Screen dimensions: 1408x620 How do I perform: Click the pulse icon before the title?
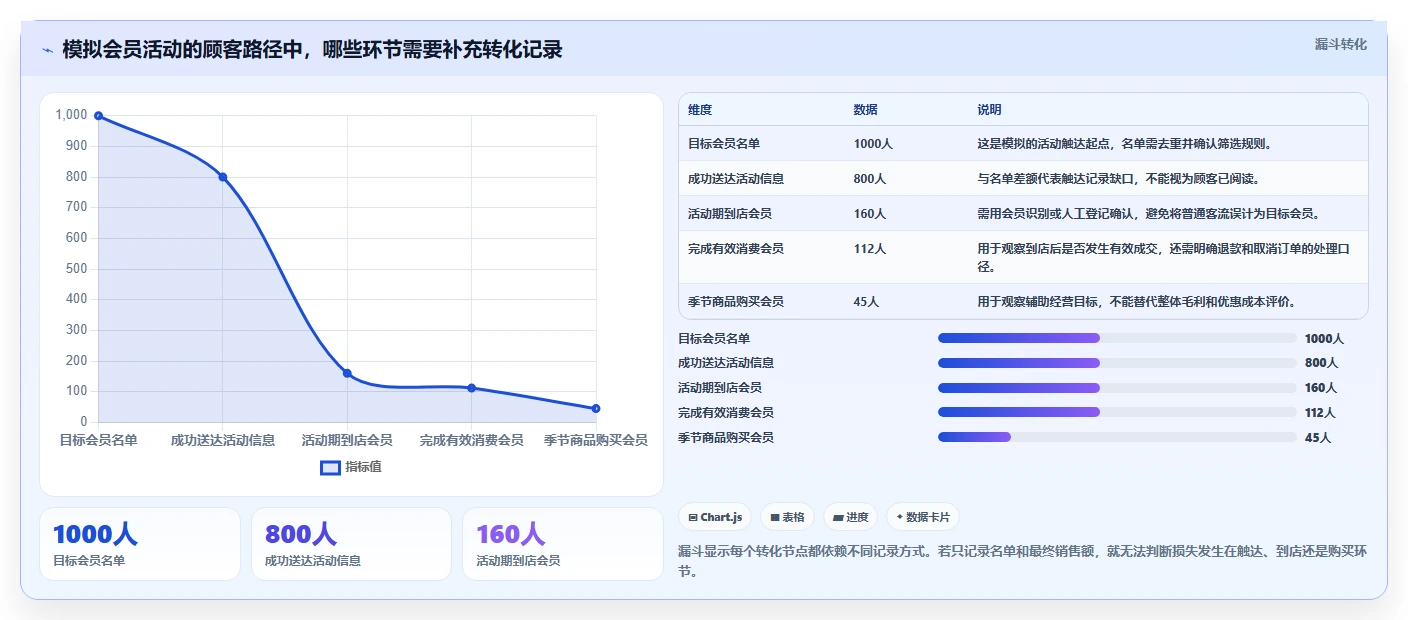tap(47, 50)
